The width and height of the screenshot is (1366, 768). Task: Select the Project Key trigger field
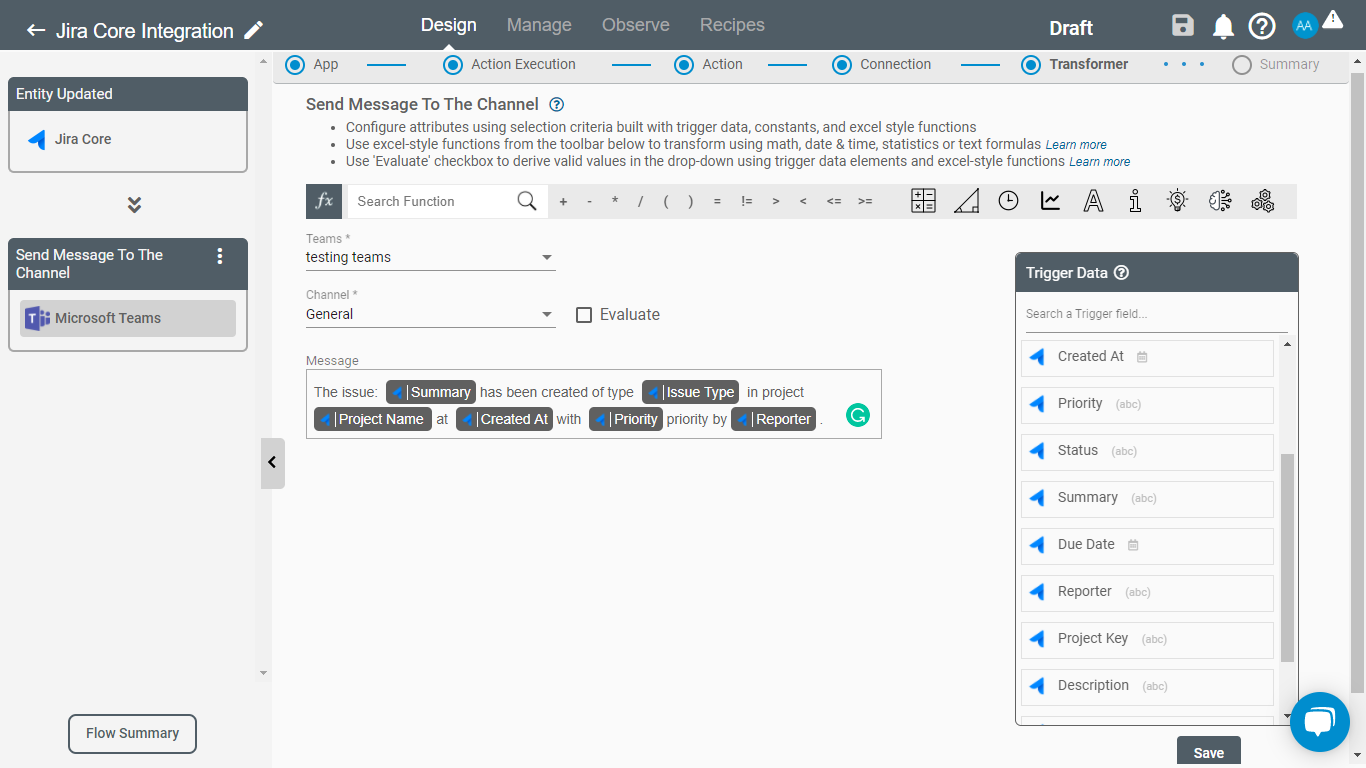coord(1147,639)
